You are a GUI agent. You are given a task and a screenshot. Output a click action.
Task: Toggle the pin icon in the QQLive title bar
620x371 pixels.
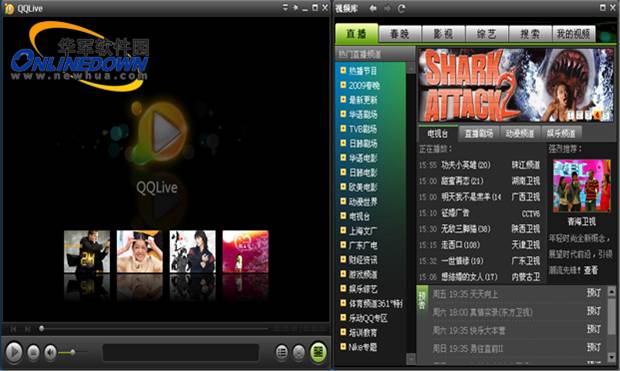(x=295, y=7)
